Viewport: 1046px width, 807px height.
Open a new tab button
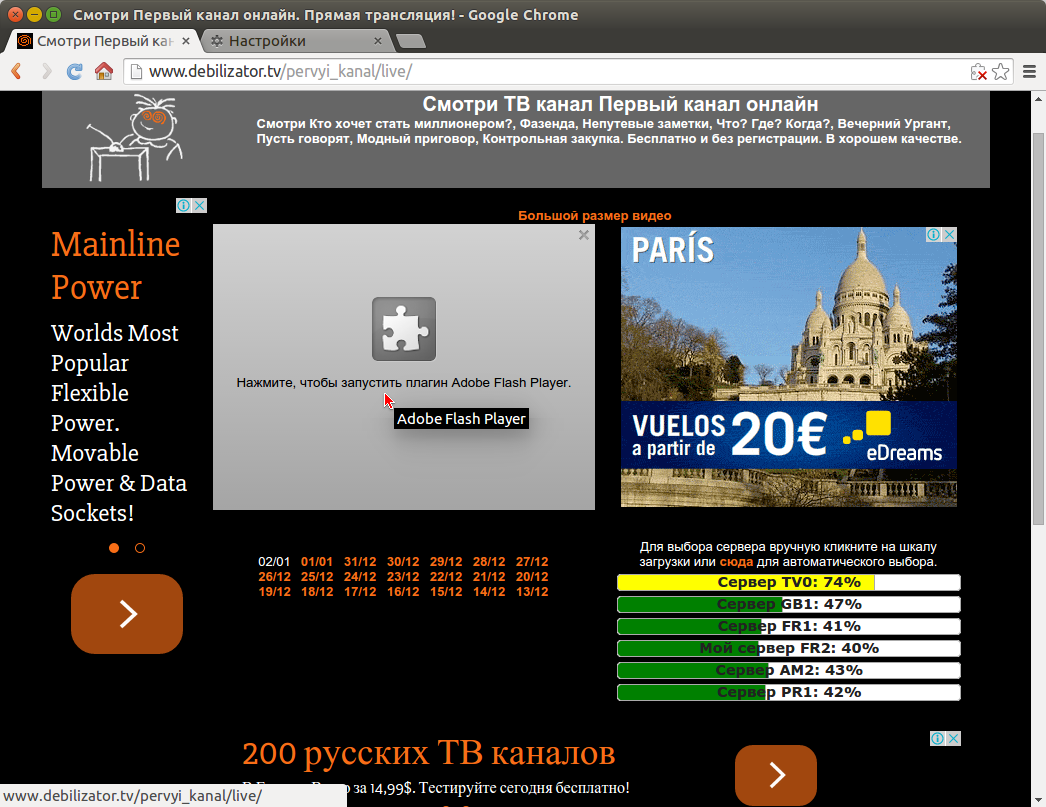click(x=410, y=41)
